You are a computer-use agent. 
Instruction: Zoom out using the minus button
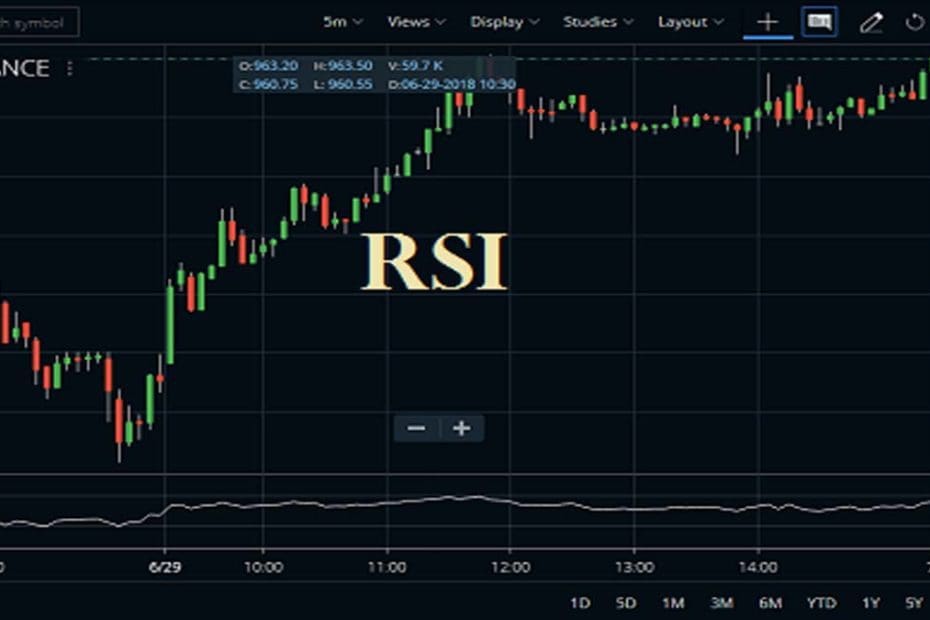(416, 428)
